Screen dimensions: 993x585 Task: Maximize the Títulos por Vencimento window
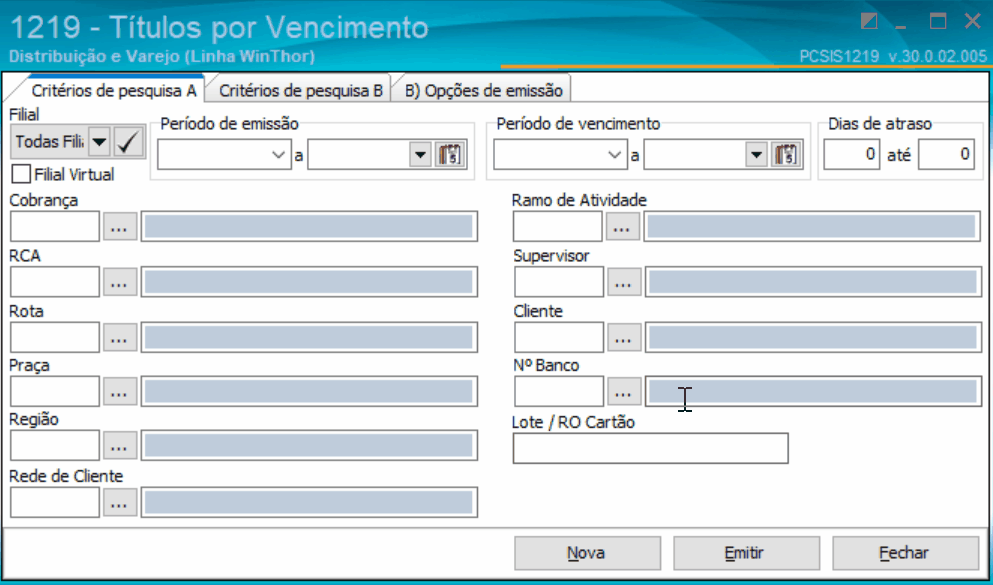(x=938, y=22)
